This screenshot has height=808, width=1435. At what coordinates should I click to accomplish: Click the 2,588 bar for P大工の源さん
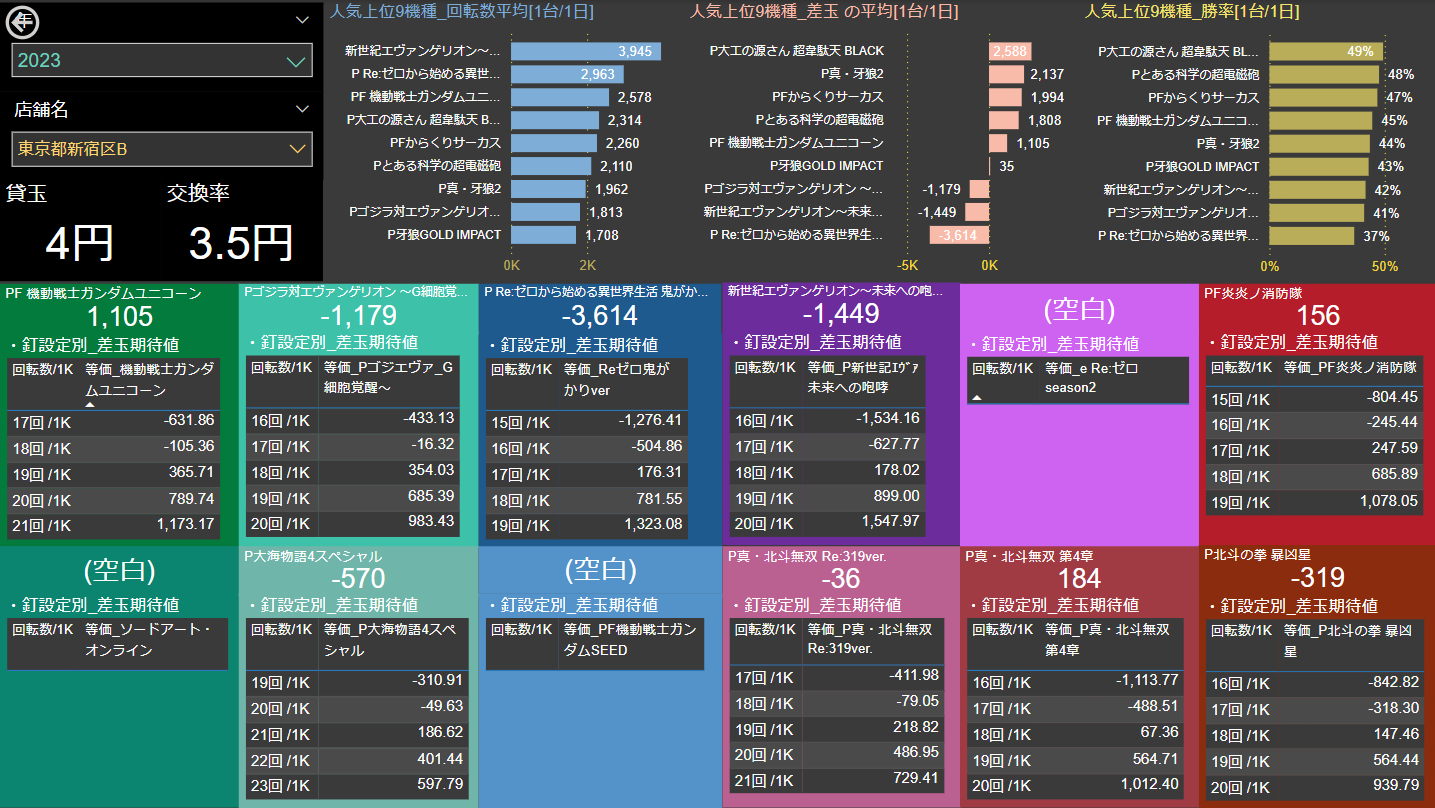pos(1010,51)
